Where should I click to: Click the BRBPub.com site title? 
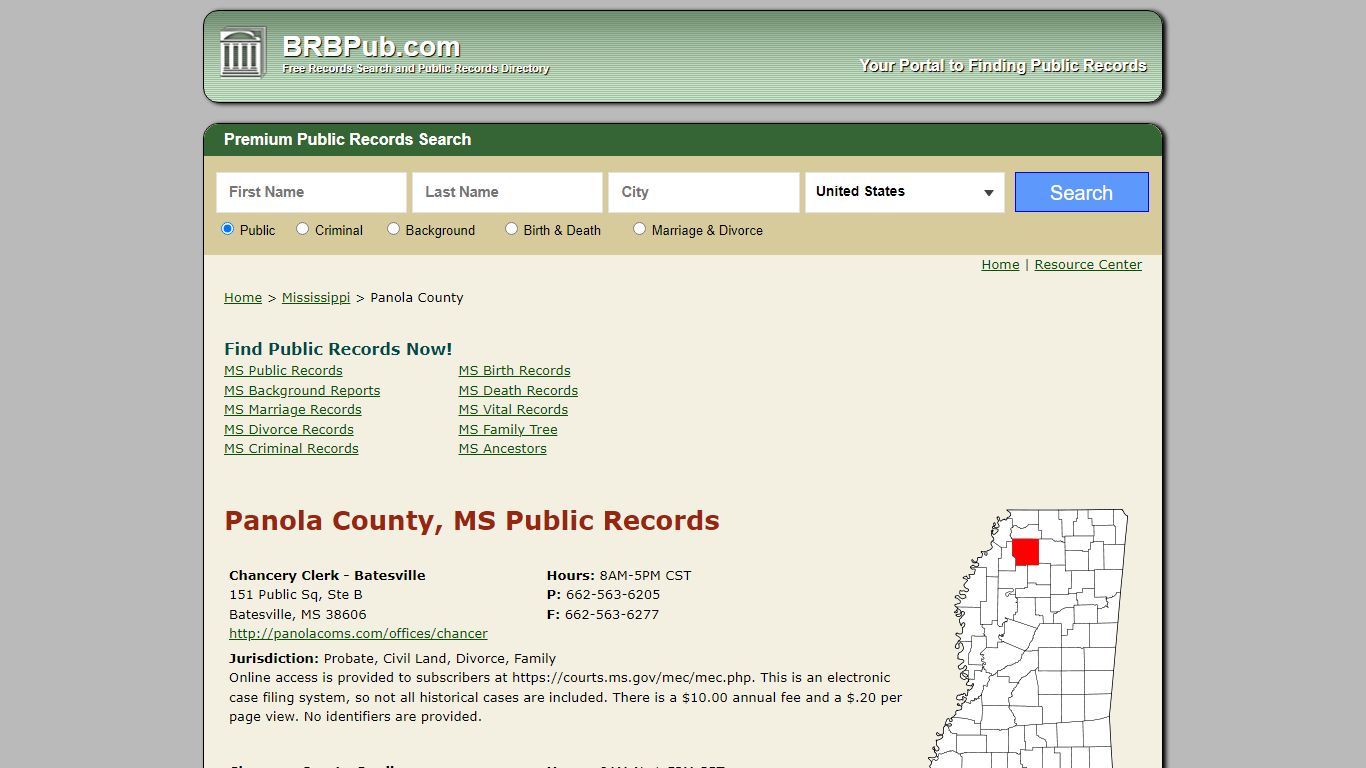point(371,46)
